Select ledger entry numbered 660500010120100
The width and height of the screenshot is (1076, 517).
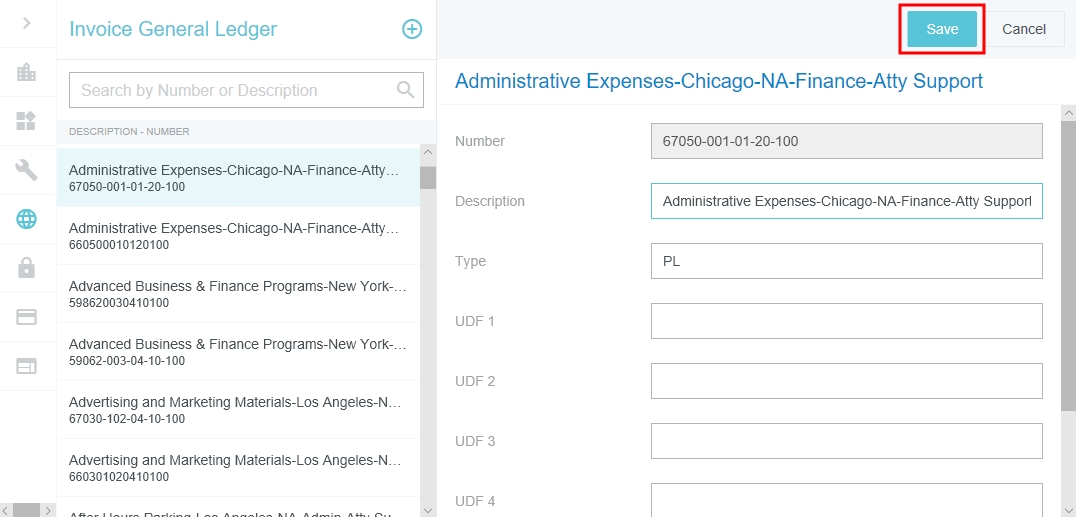pyautogui.click(x=236, y=236)
